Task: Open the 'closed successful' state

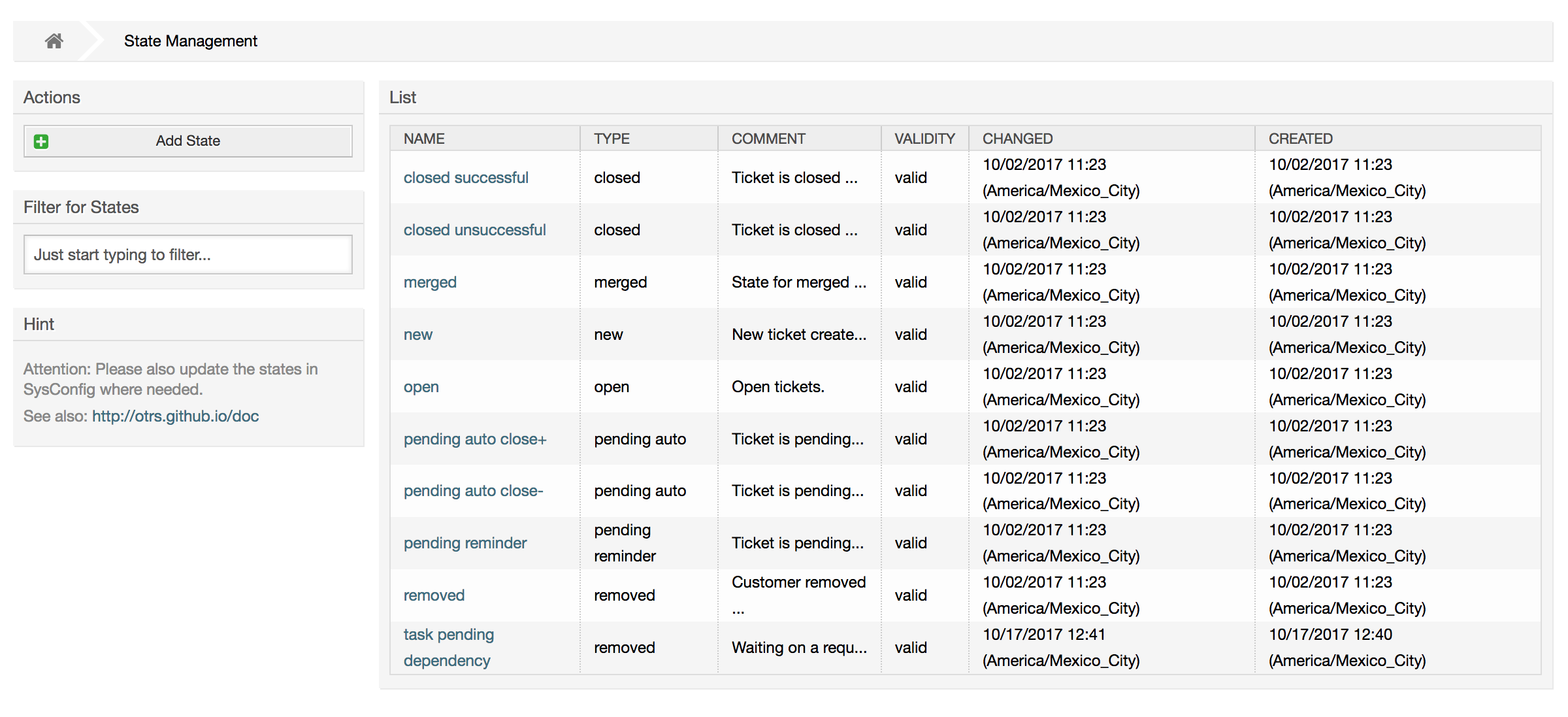Action: pyautogui.click(x=465, y=178)
